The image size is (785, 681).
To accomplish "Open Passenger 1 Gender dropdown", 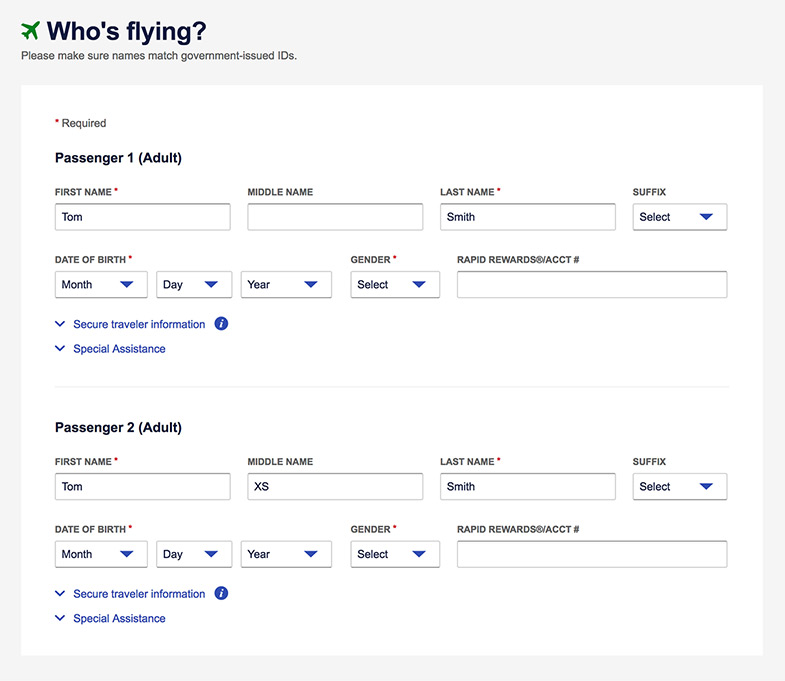I will (395, 285).
